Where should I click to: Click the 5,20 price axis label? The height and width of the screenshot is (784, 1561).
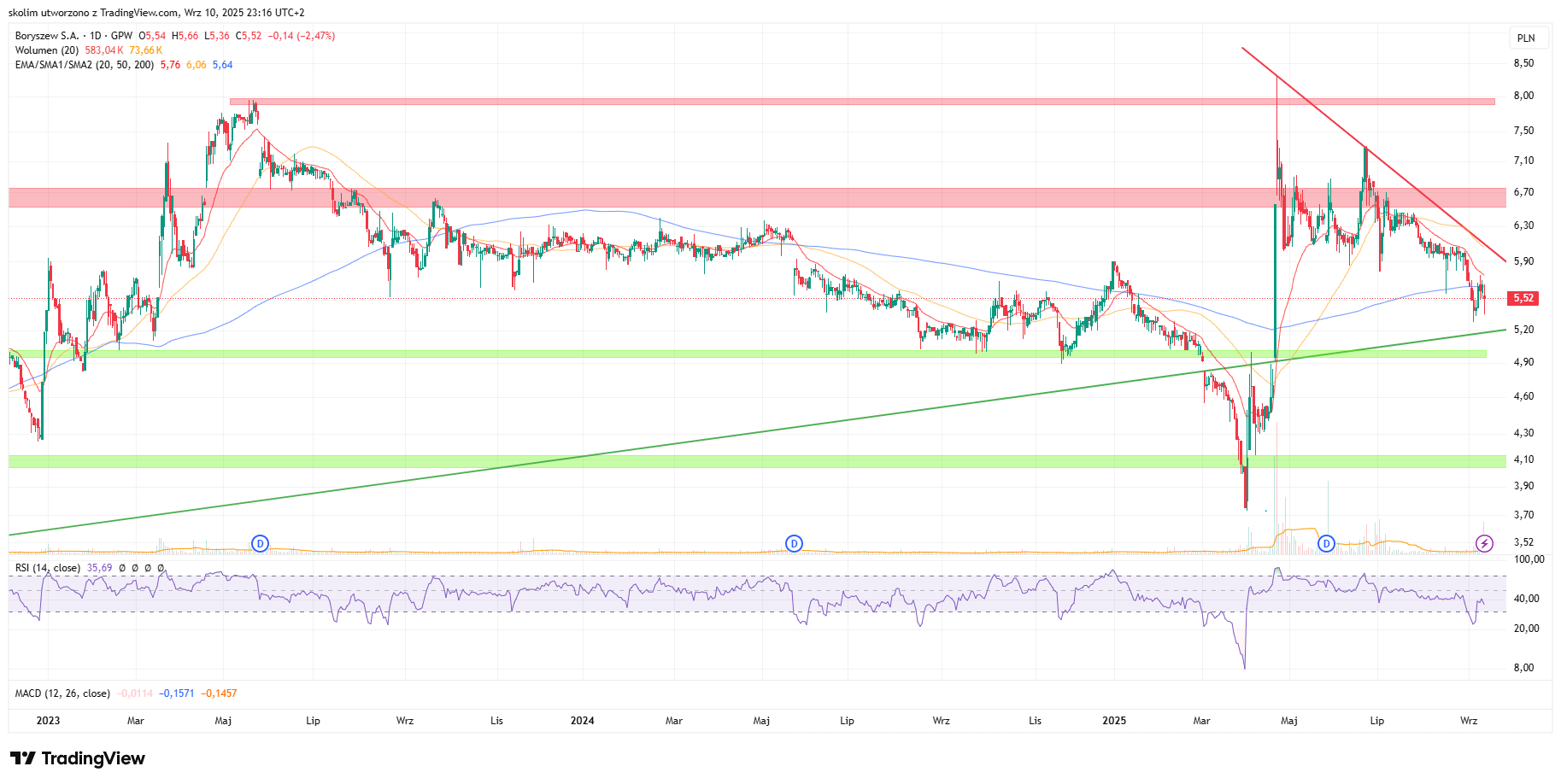point(1523,330)
